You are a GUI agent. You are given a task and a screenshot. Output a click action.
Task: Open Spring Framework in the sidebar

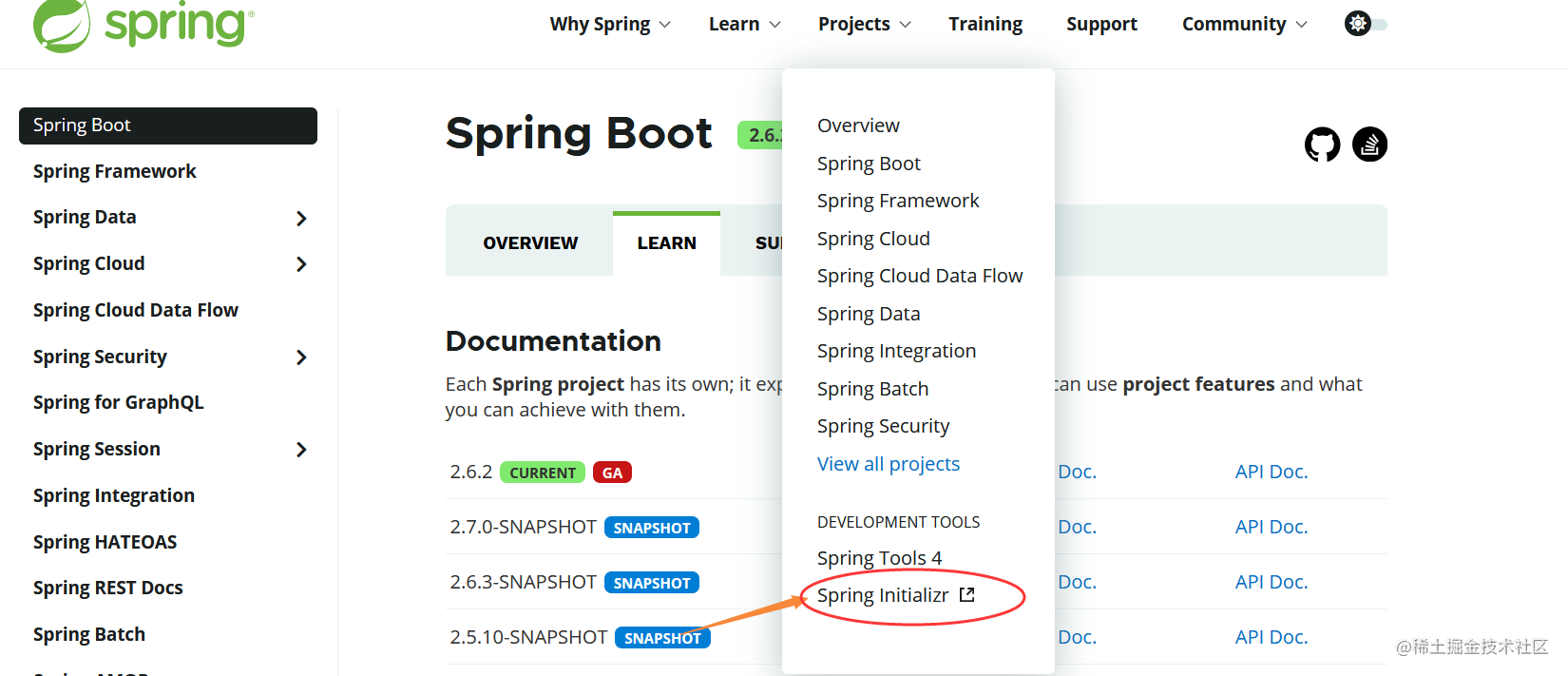(114, 171)
